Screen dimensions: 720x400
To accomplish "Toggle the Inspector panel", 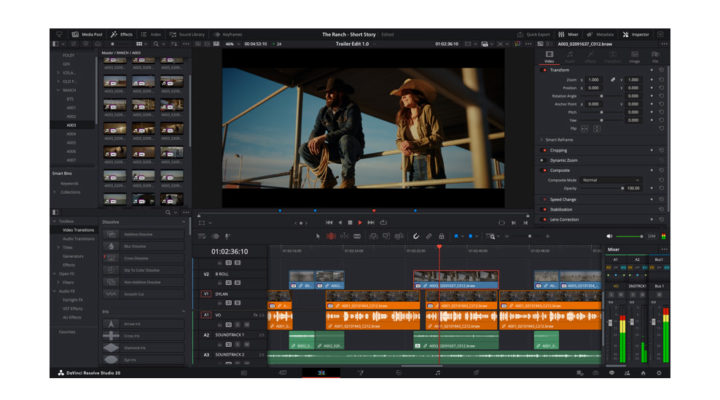I will (x=636, y=34).
